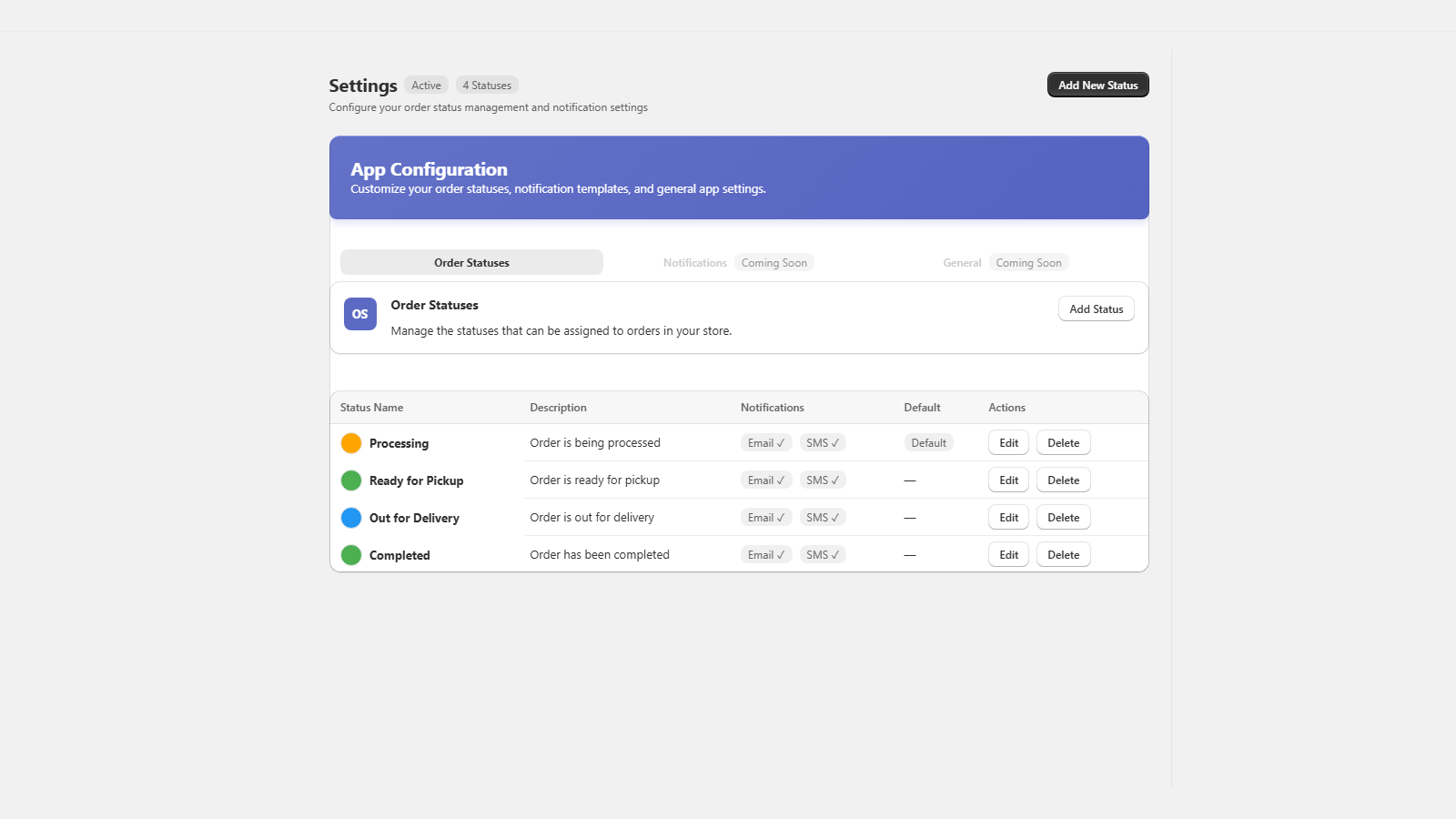Toggle Email notifications for Completed
Screen dimensions: 1456x819
pyautogui.click(x=765, y=554)
